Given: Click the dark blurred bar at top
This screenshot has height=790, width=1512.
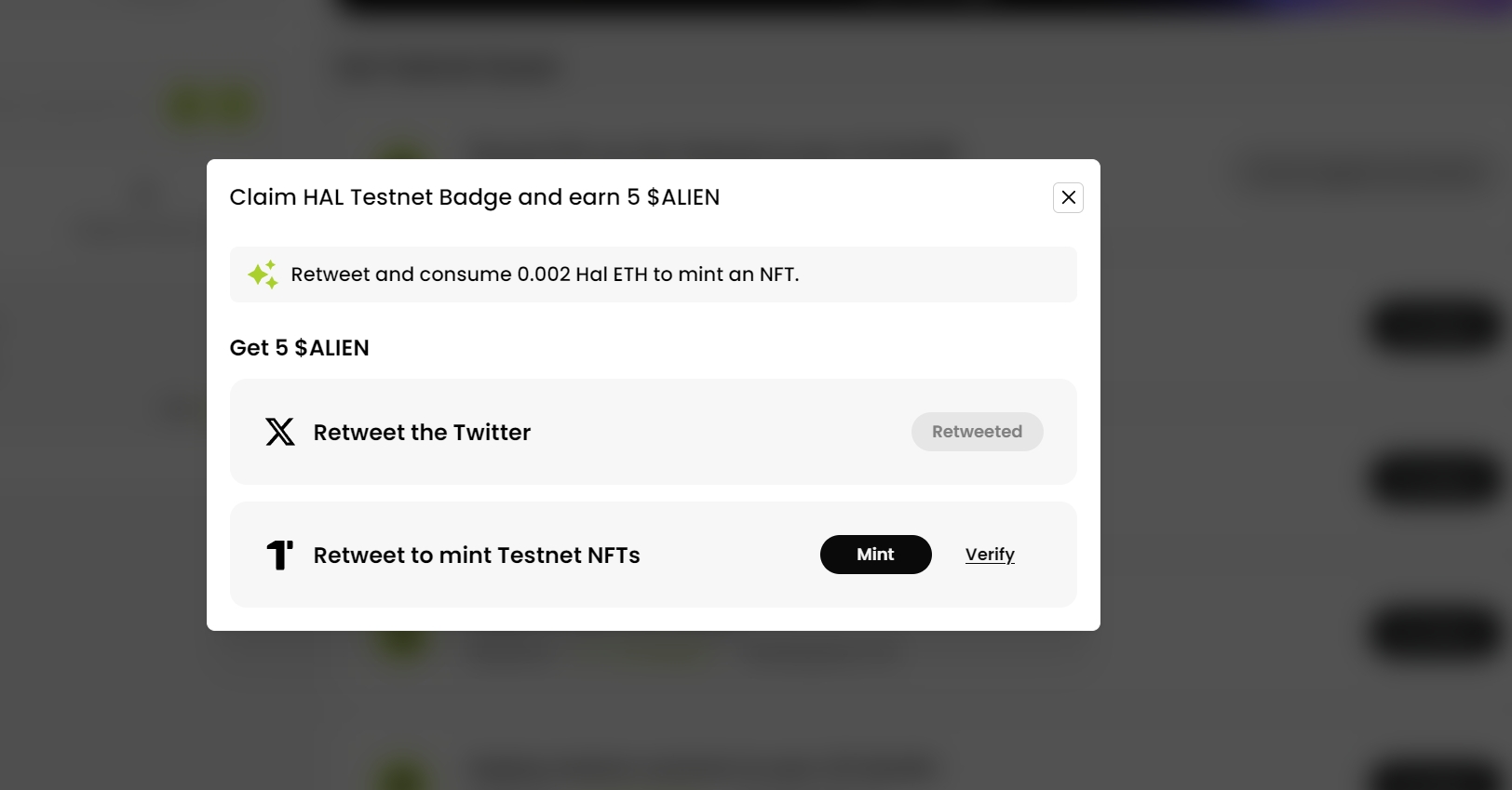Looking at the screenshot, I should [x=922, y=7].
